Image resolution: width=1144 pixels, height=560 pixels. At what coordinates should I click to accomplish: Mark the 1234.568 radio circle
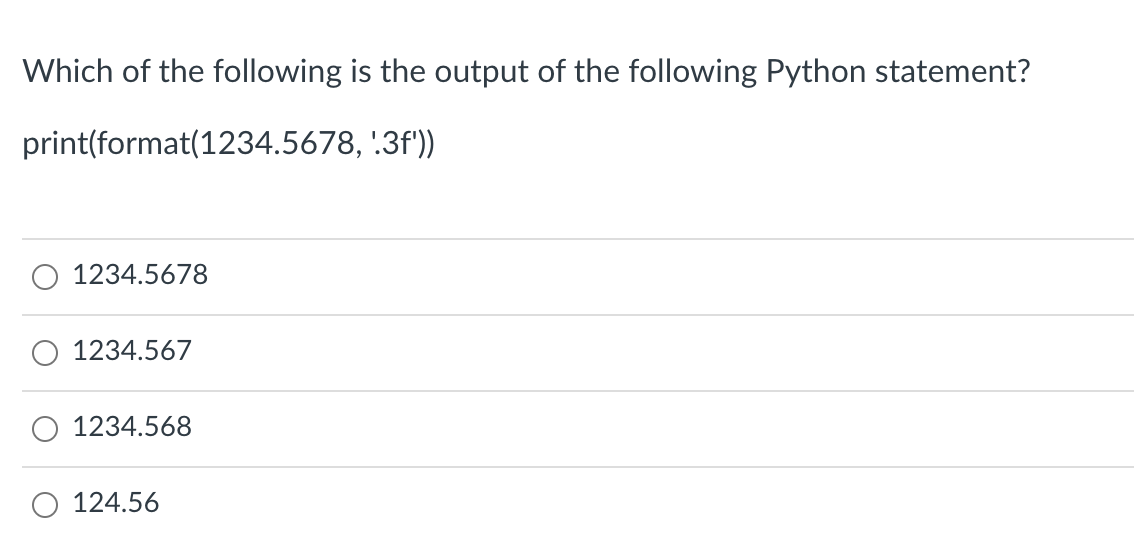click(x=45, y=429)
